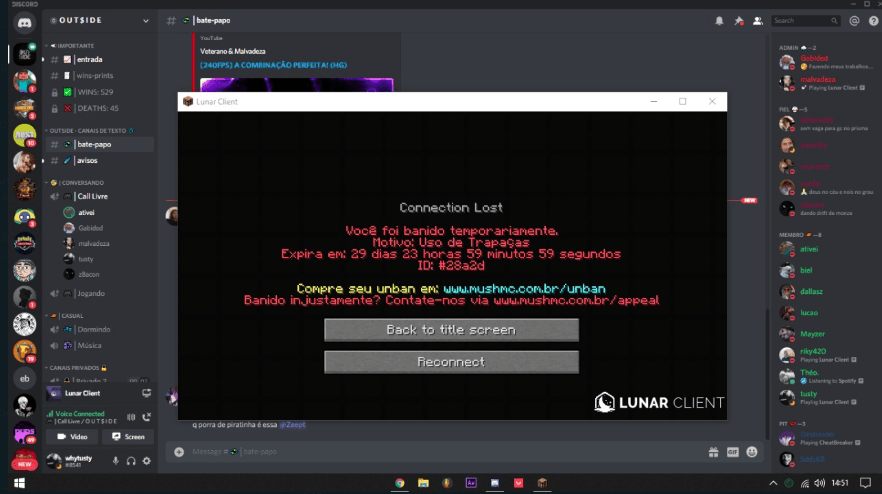This screenshot has height=494, width=882.
Task: Join the Jogando voice channel
Action: coord(99,293)
